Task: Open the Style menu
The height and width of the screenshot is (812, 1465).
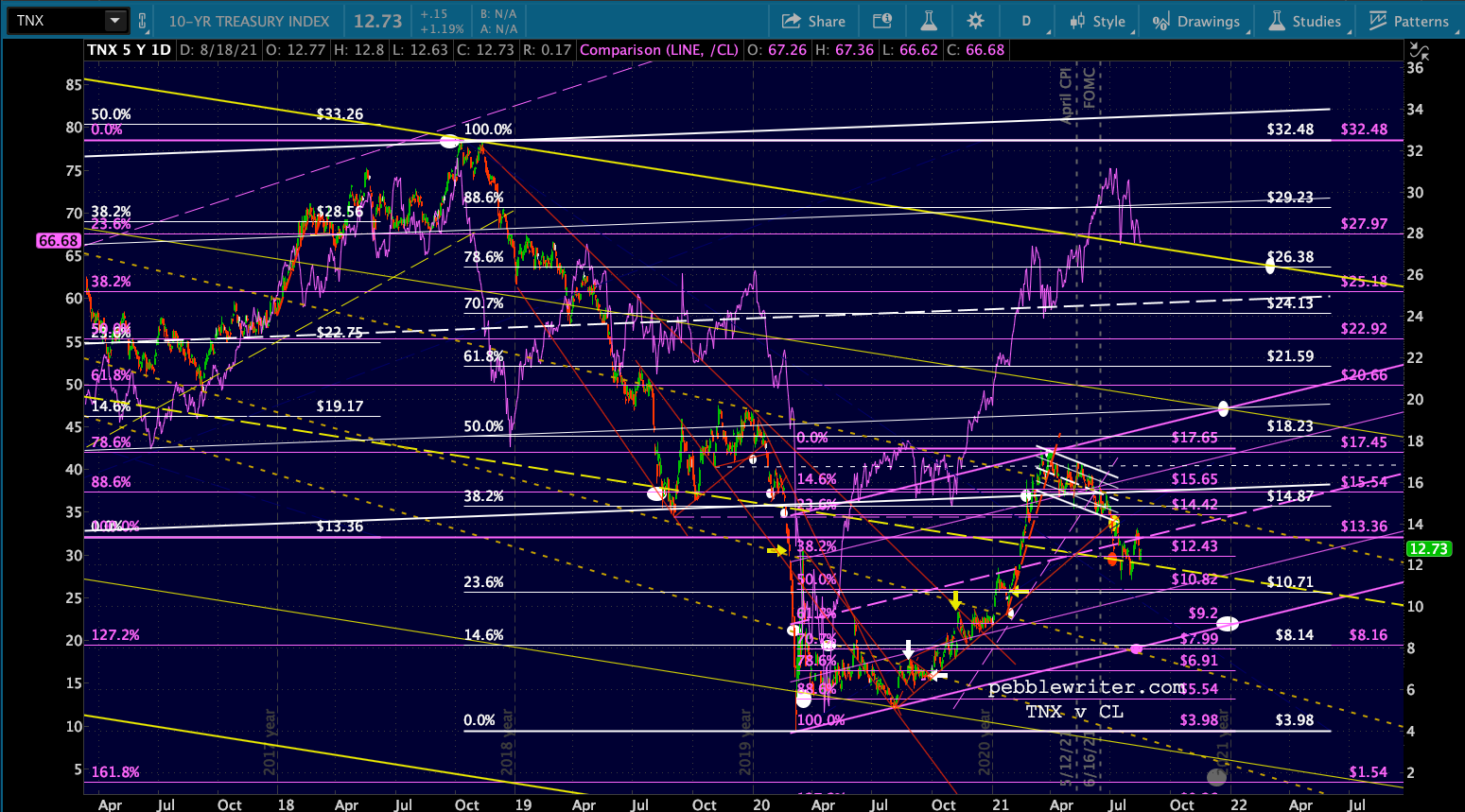Action: click(1098, 21)
